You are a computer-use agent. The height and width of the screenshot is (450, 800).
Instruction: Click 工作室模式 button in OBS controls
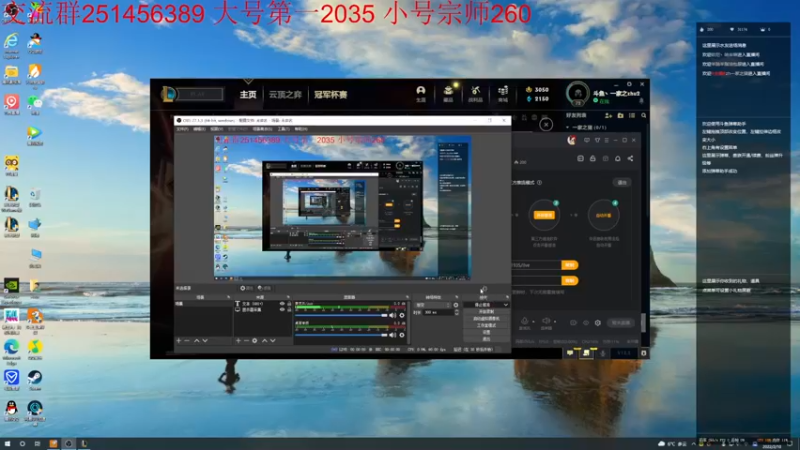click(486, 325)
